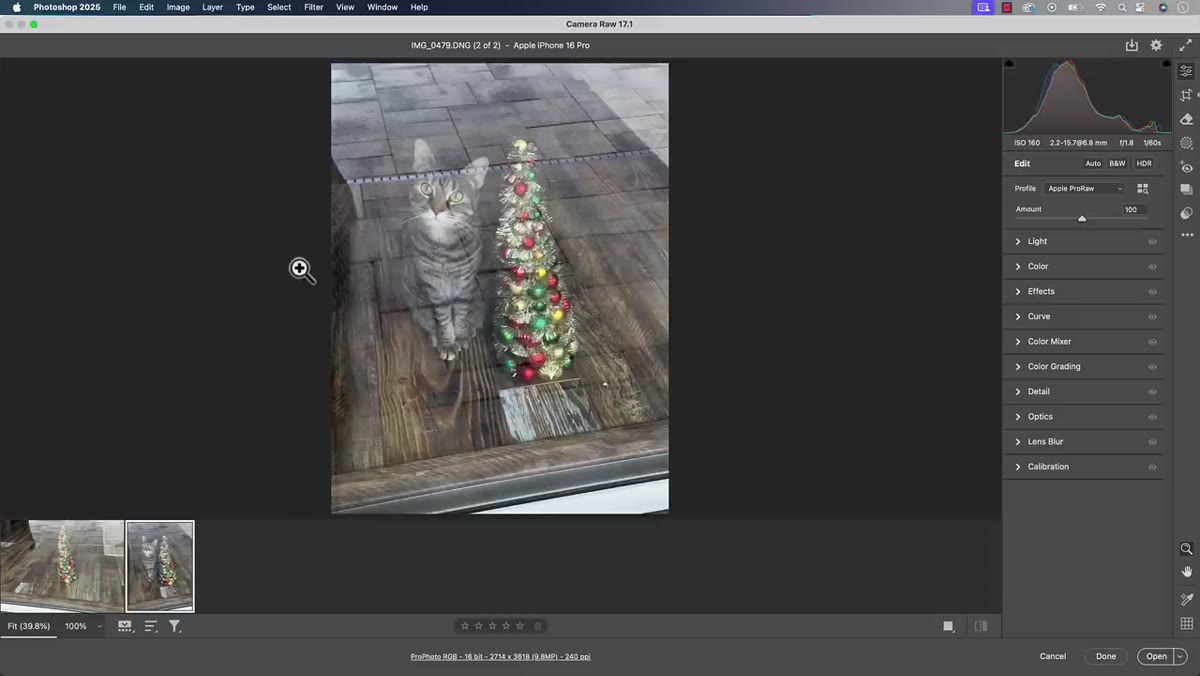Viewport: 1200px width, 676px height.
Task: Open the sort filmstrip icon
Action: tap(151, 626)
